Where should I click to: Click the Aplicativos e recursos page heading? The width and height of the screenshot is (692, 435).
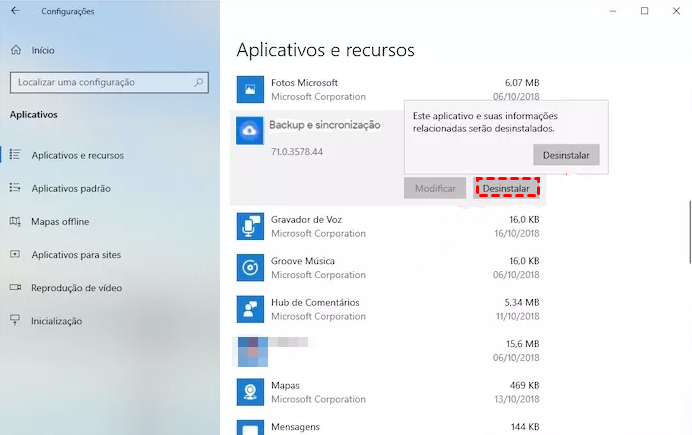pyautogui.click(x=326, y=50)
